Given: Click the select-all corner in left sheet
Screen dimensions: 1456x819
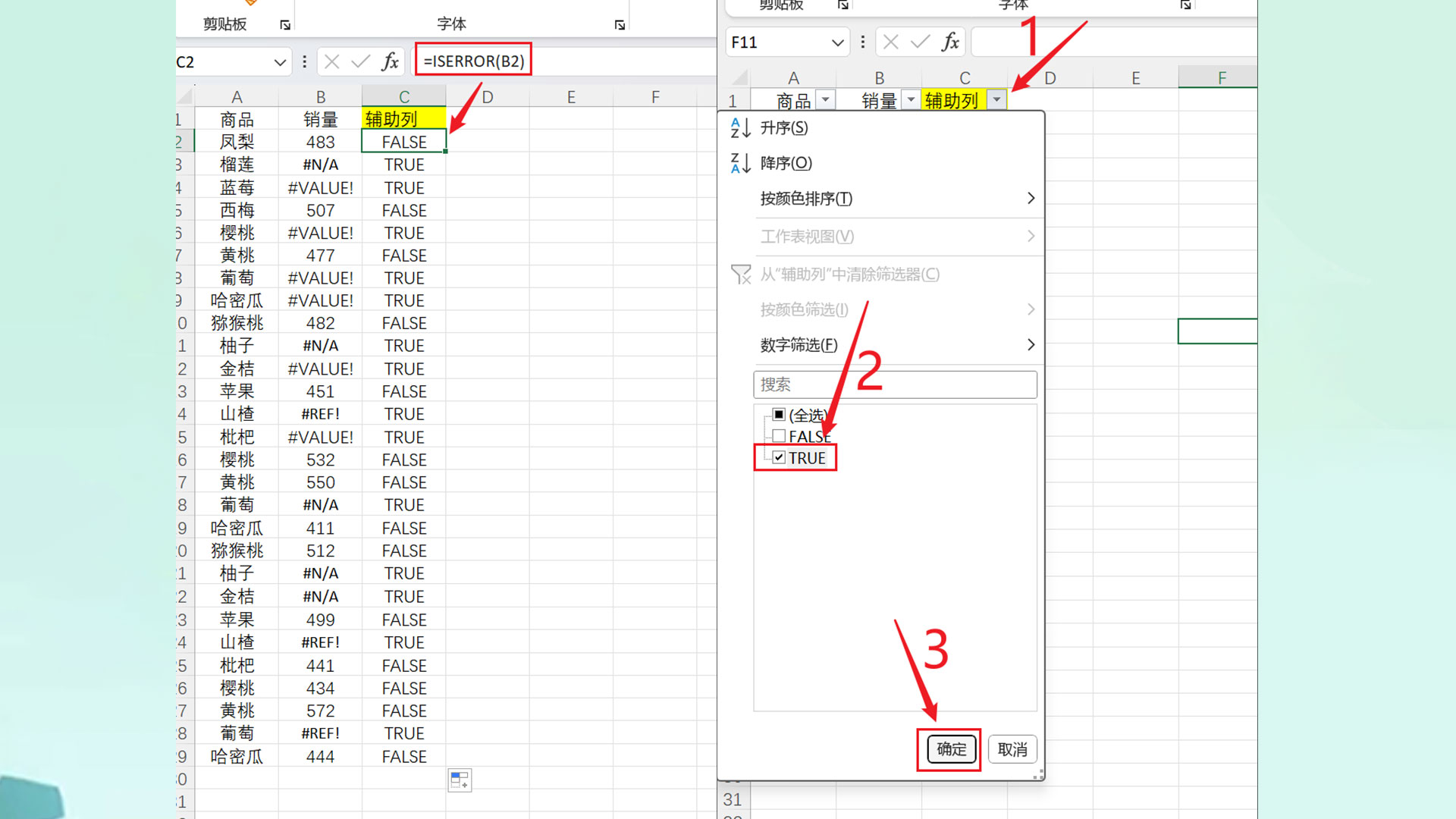Looking at the screenshot, I should coord(185,96).
